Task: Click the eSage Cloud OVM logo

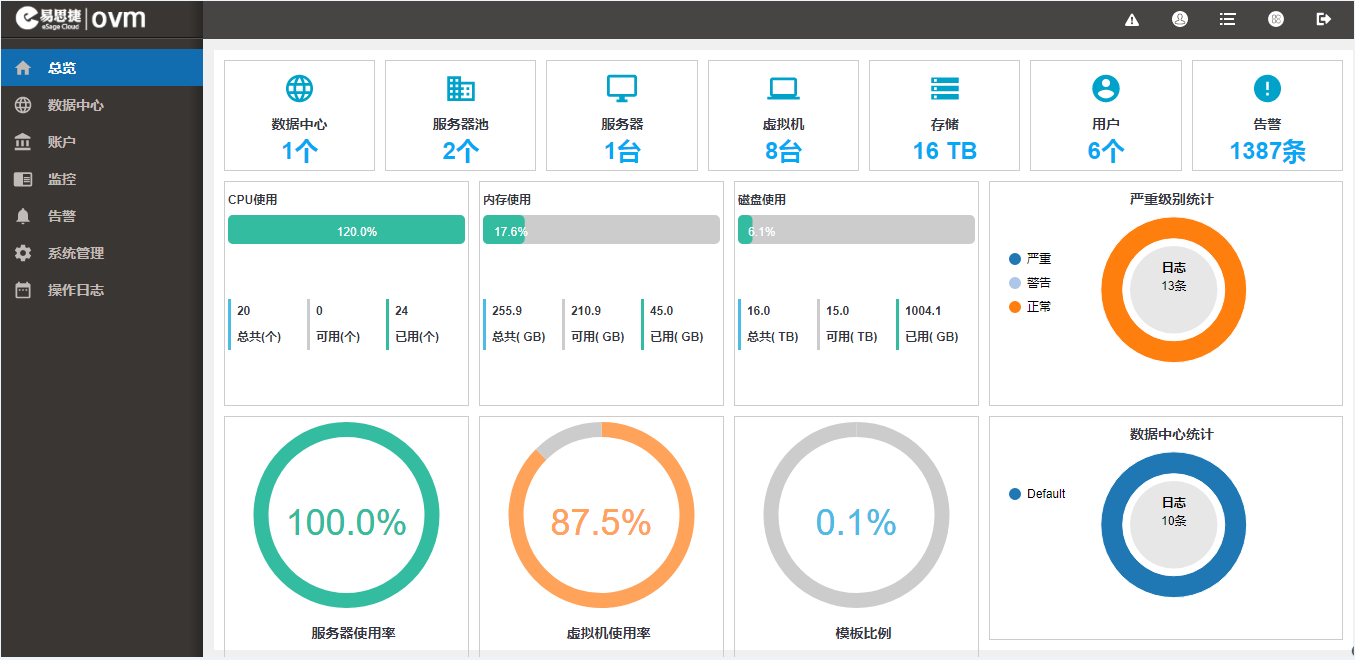Action: 81,19
